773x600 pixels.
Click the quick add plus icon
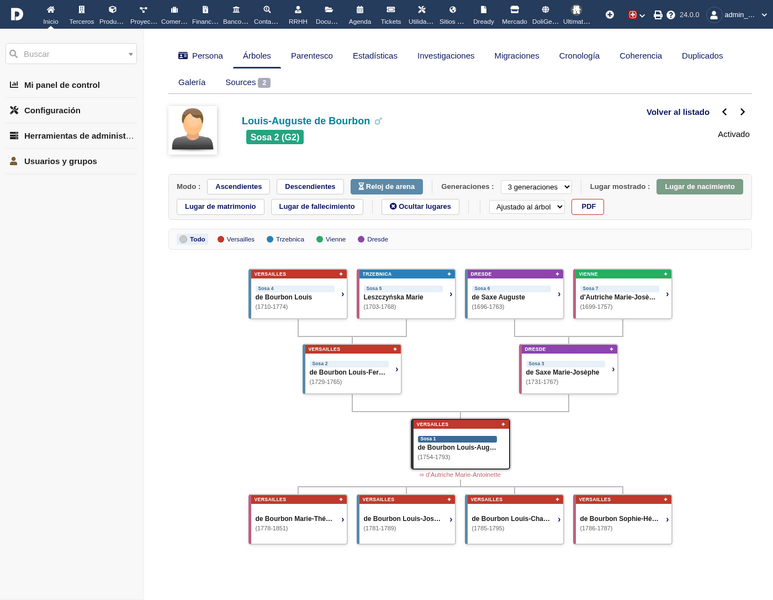(x=610, y=15)
